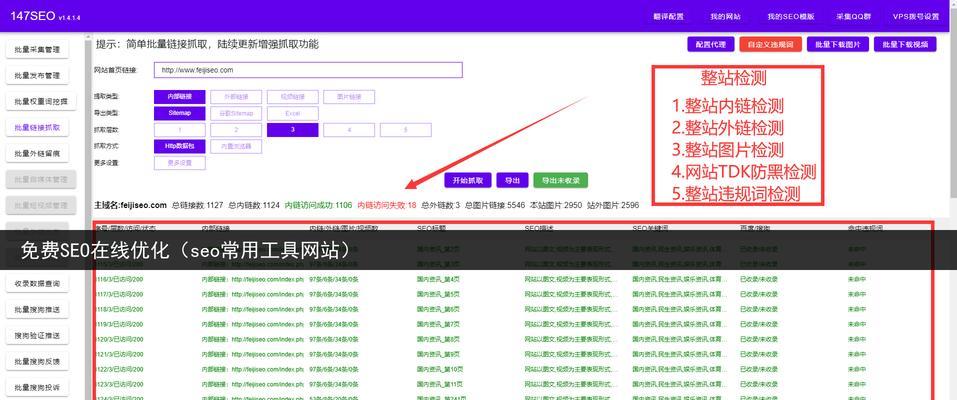
Task: Open 我的SEO模板 in top navigation
Action: pyautogui.click(x=791, y=16)
